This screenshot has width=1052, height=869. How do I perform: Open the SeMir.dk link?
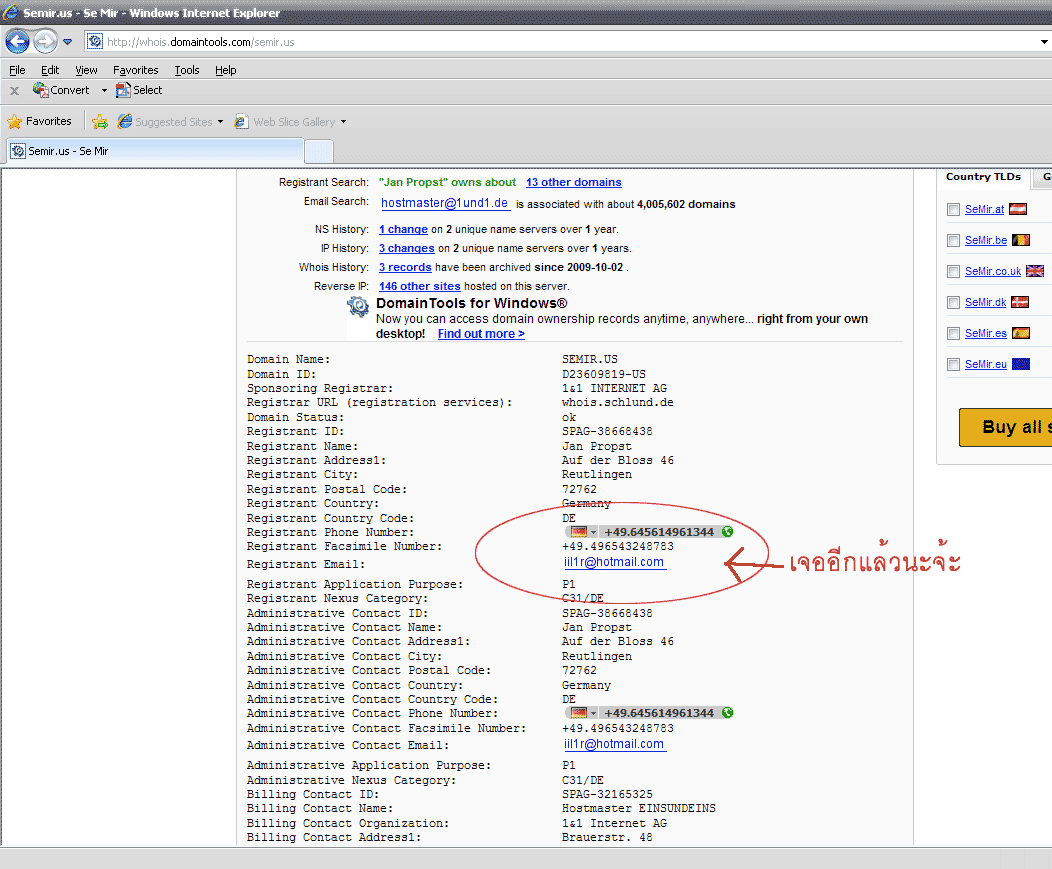[986, 303]
